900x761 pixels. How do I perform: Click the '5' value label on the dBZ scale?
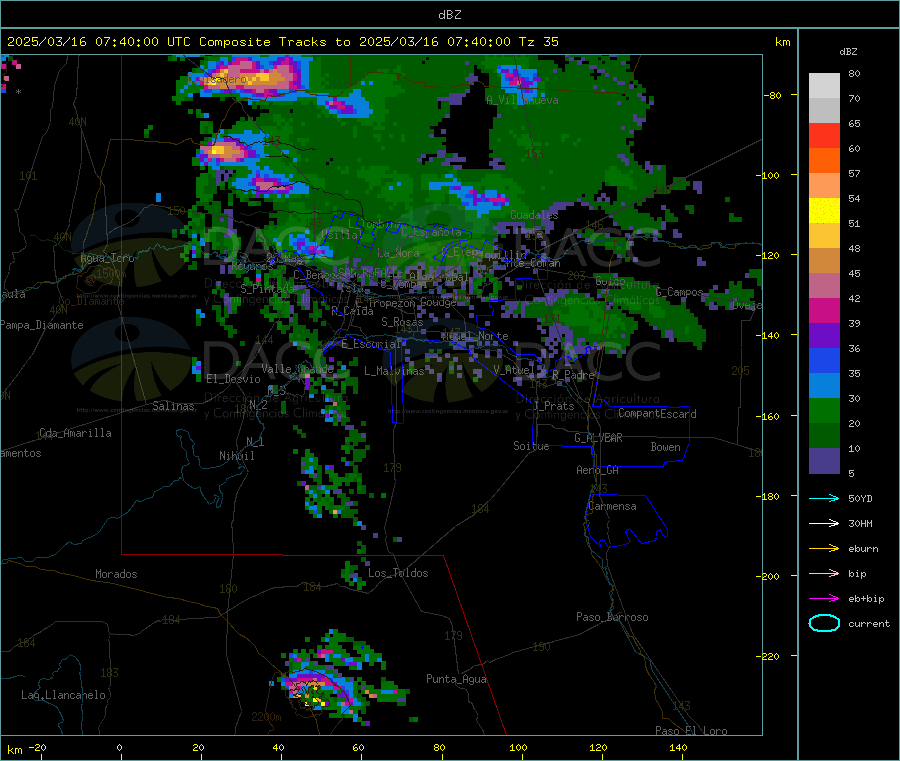click(x=851, y=473)
